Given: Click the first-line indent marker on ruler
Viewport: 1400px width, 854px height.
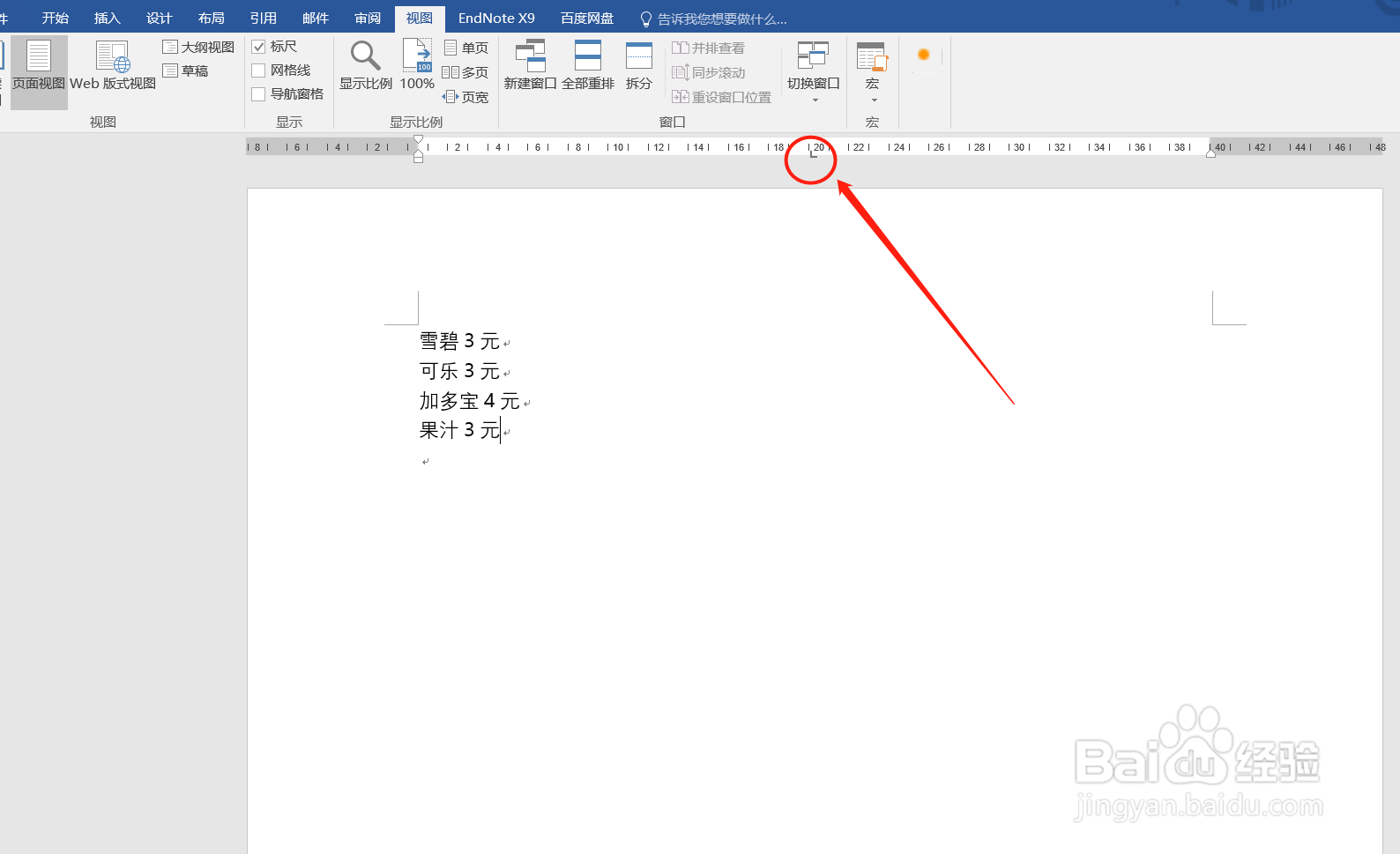Looking at the screenshot, I should (418, 139).
